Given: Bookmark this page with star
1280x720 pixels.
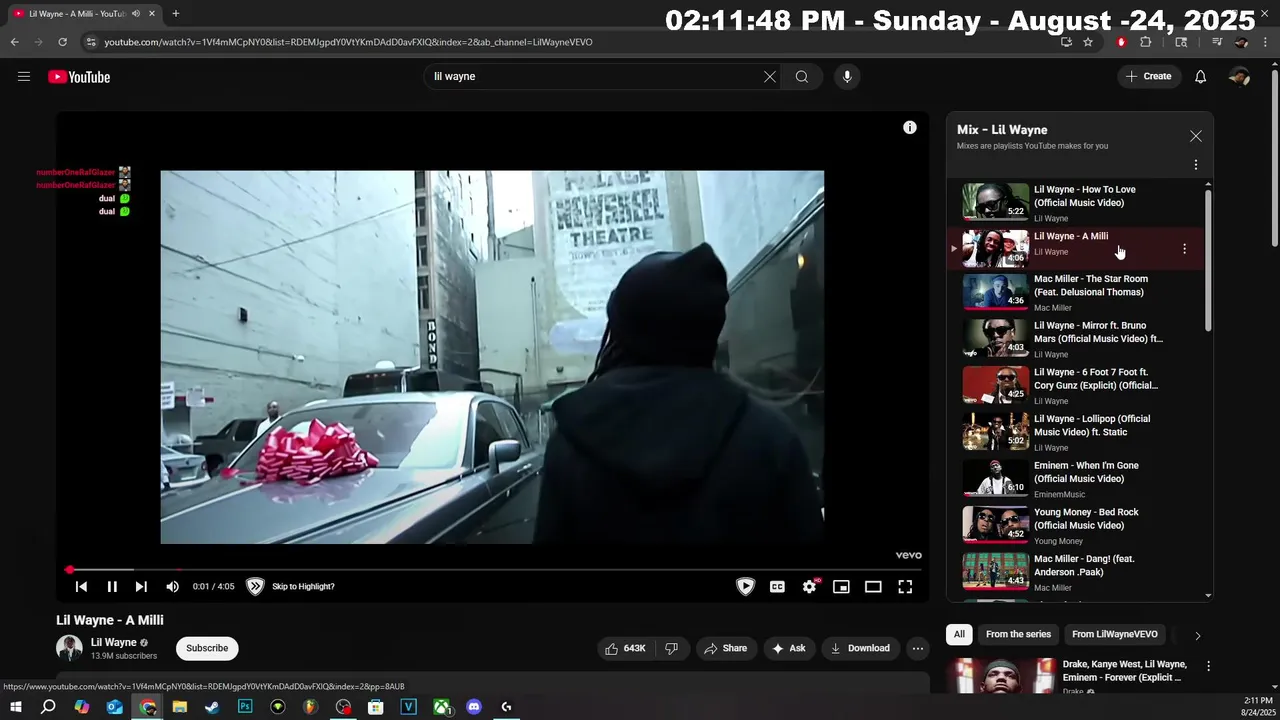Looking at the screenshot, I should click(1088, 42).
